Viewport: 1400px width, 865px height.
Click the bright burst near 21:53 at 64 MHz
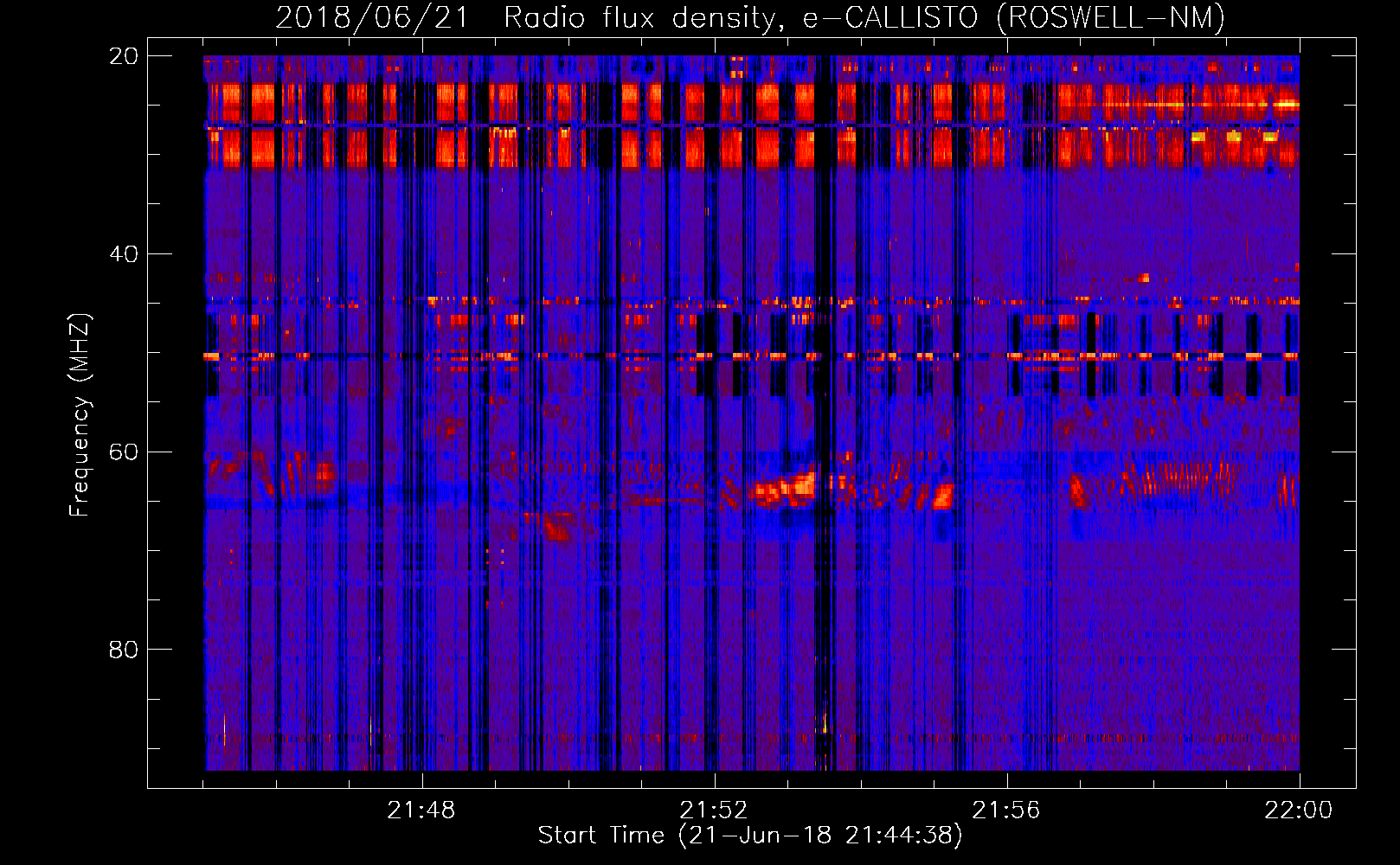coord(787,489)
